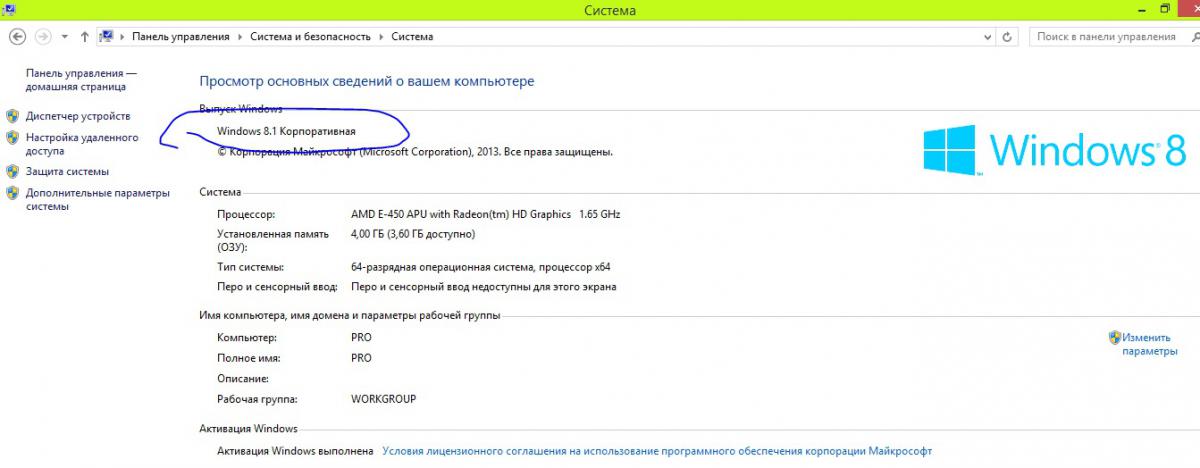Click the computer icon in address bar

point(106,36)
